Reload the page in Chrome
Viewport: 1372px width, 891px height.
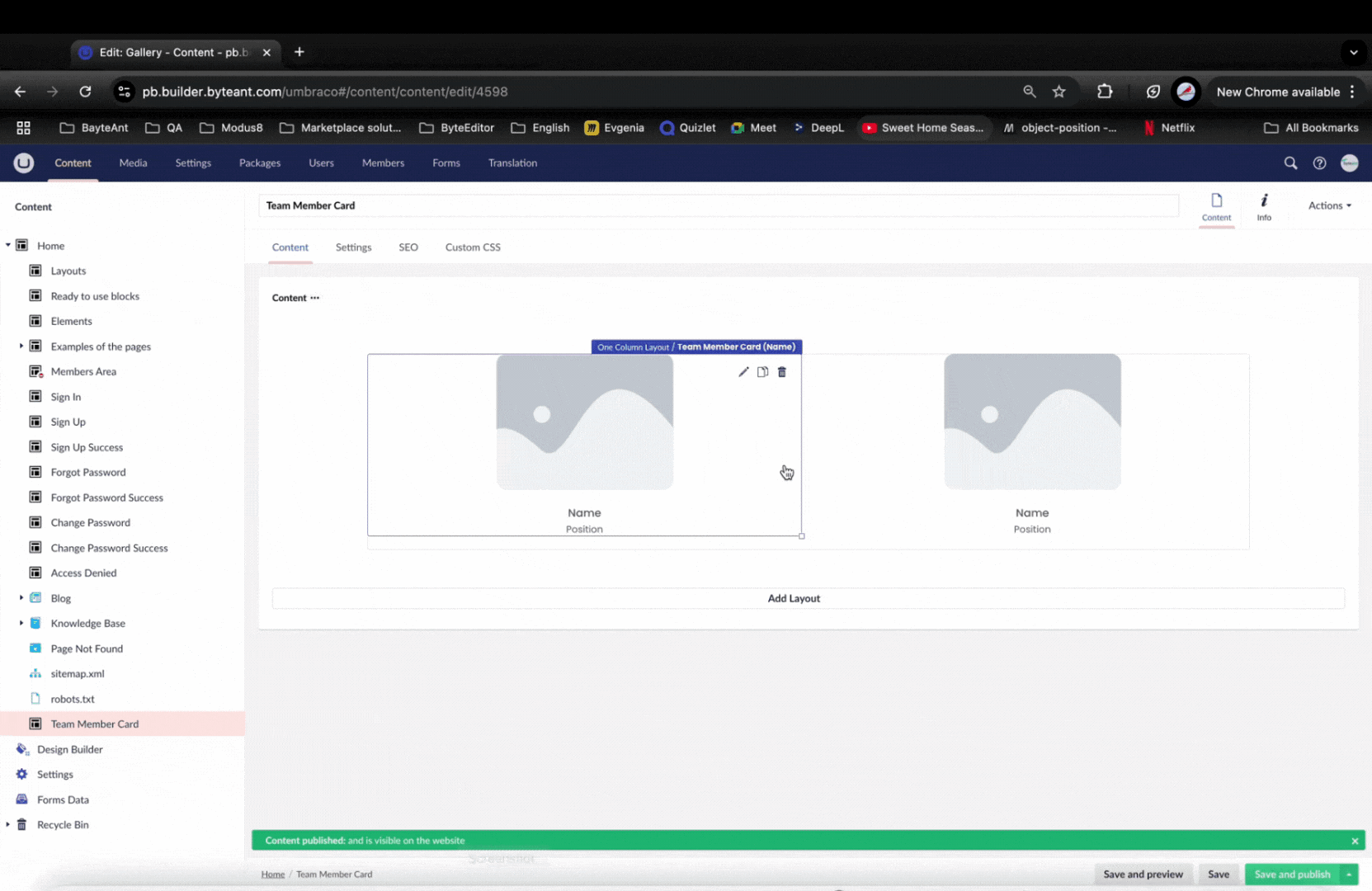[85, 92]
